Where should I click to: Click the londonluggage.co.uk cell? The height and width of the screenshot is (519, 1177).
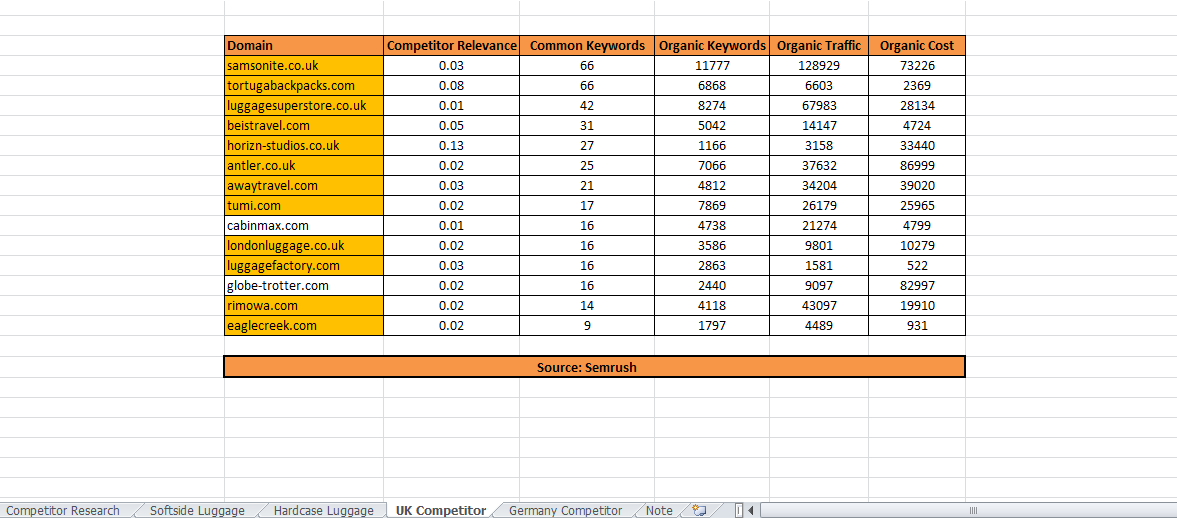304,246
